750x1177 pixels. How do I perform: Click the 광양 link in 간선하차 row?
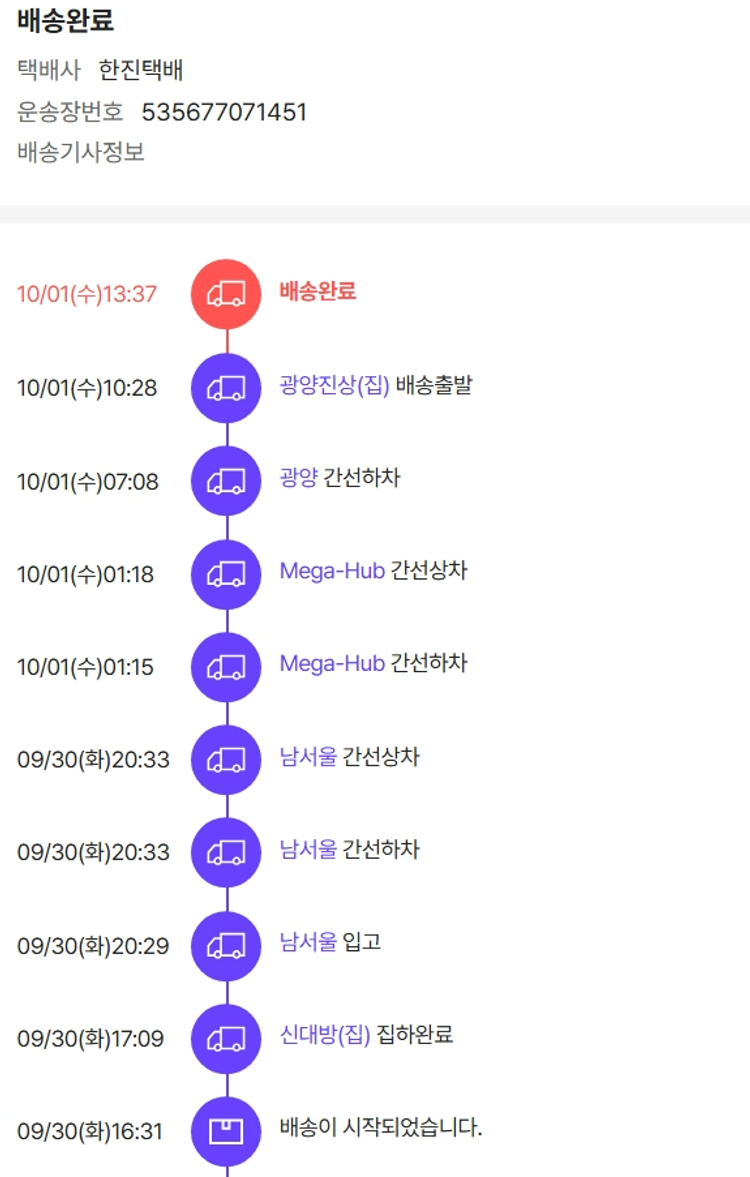(299, 478)
